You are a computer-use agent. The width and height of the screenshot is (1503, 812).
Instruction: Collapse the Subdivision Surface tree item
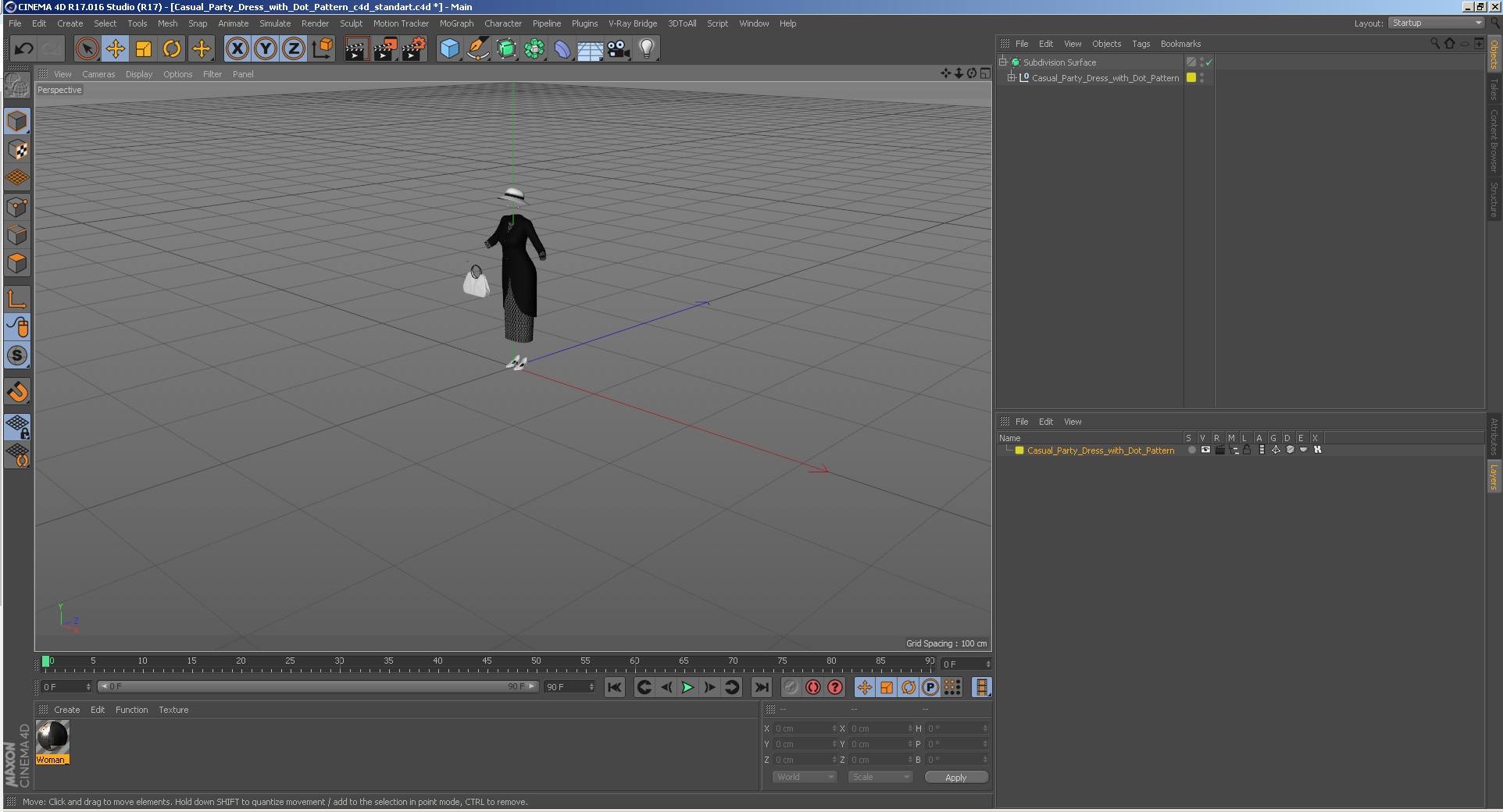(1003, 62)
